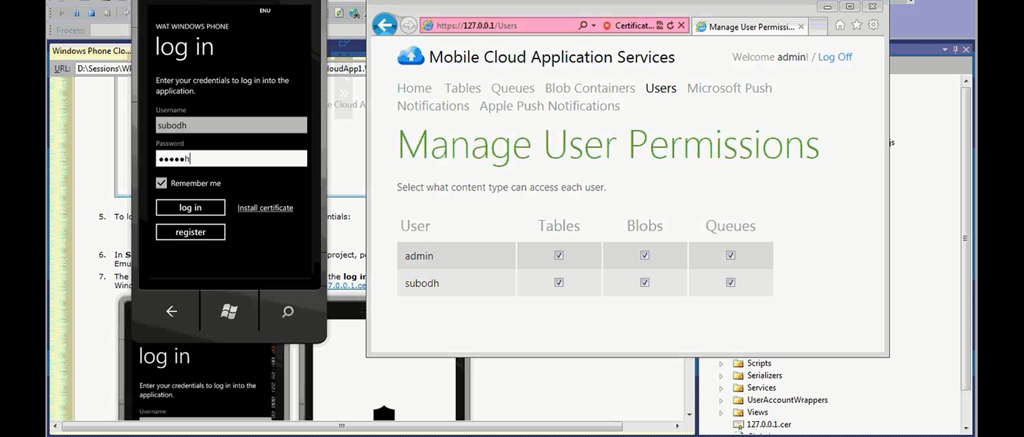Toggle auto hide pin on Solution Explorer
The width and height of the screenshot is (1024, 437).
955,50
